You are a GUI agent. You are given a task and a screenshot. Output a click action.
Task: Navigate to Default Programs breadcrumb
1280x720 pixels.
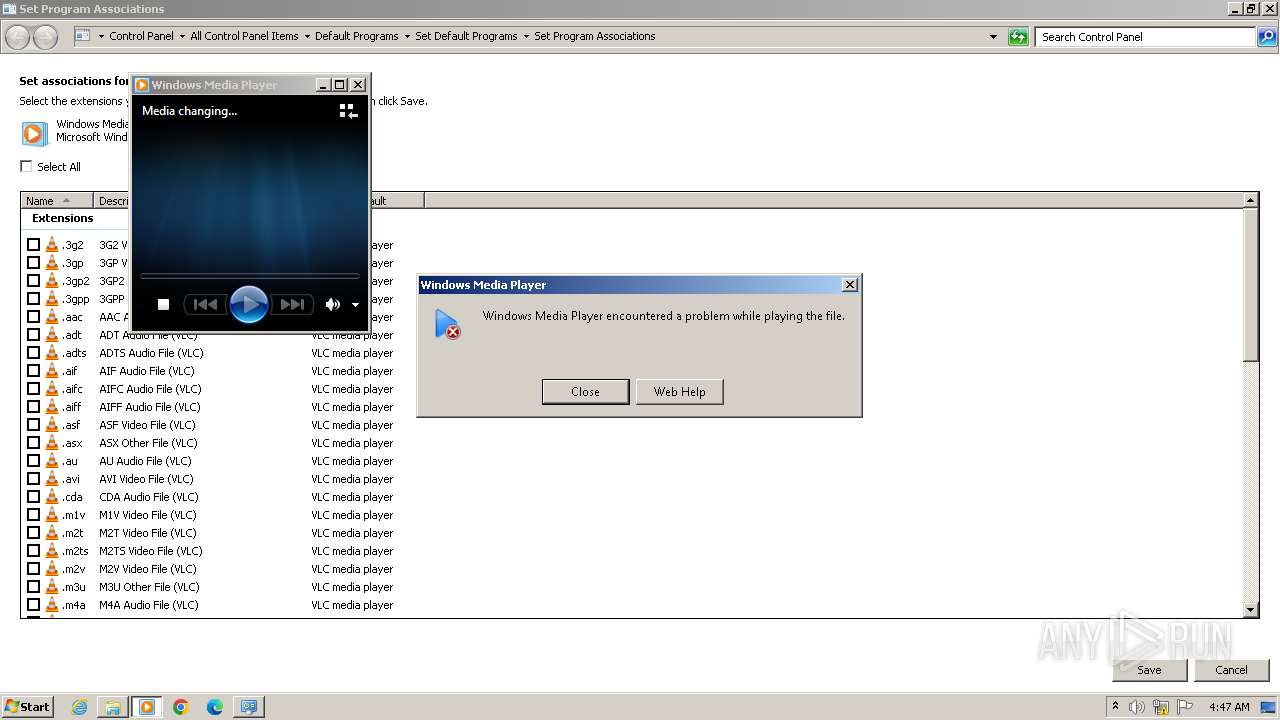point(356,36)
